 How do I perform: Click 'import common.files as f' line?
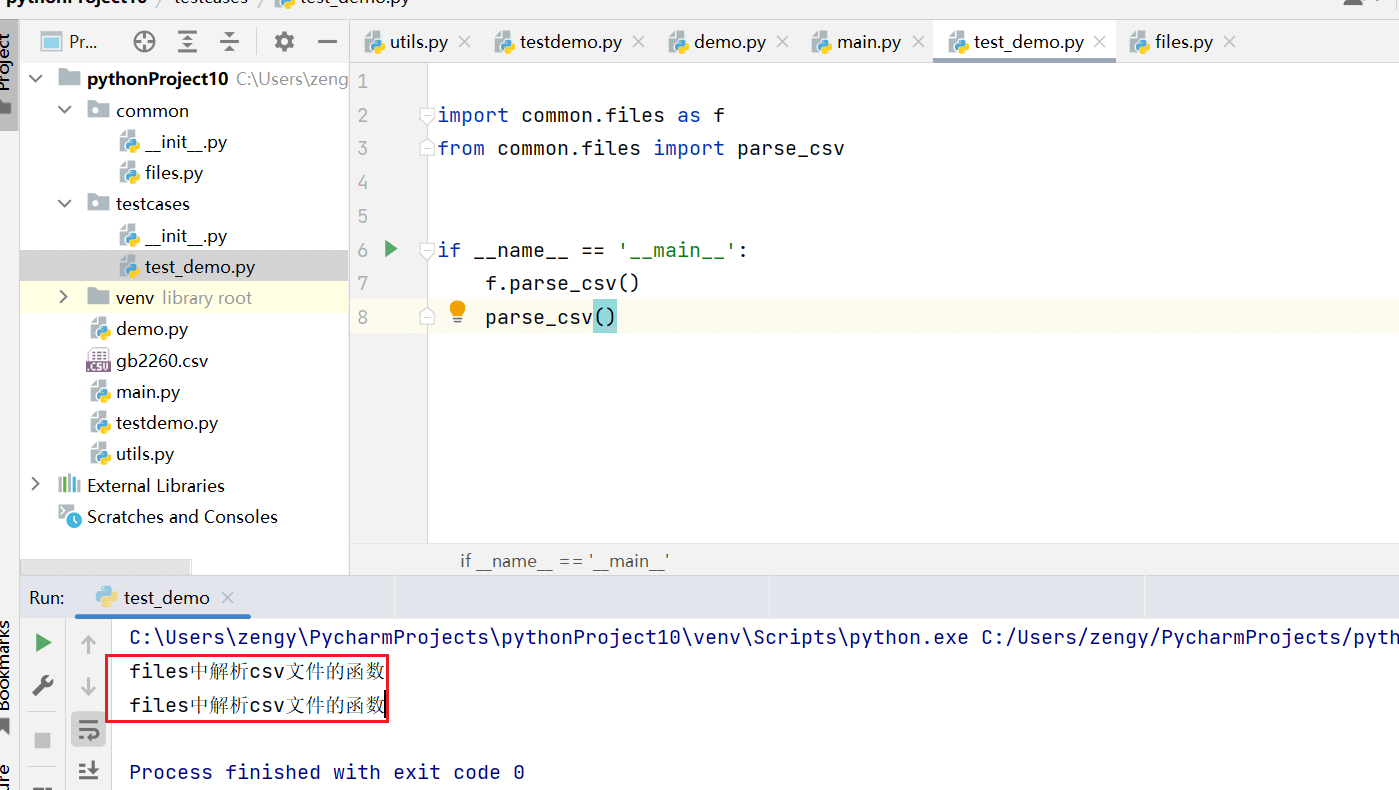pos(581,115)
